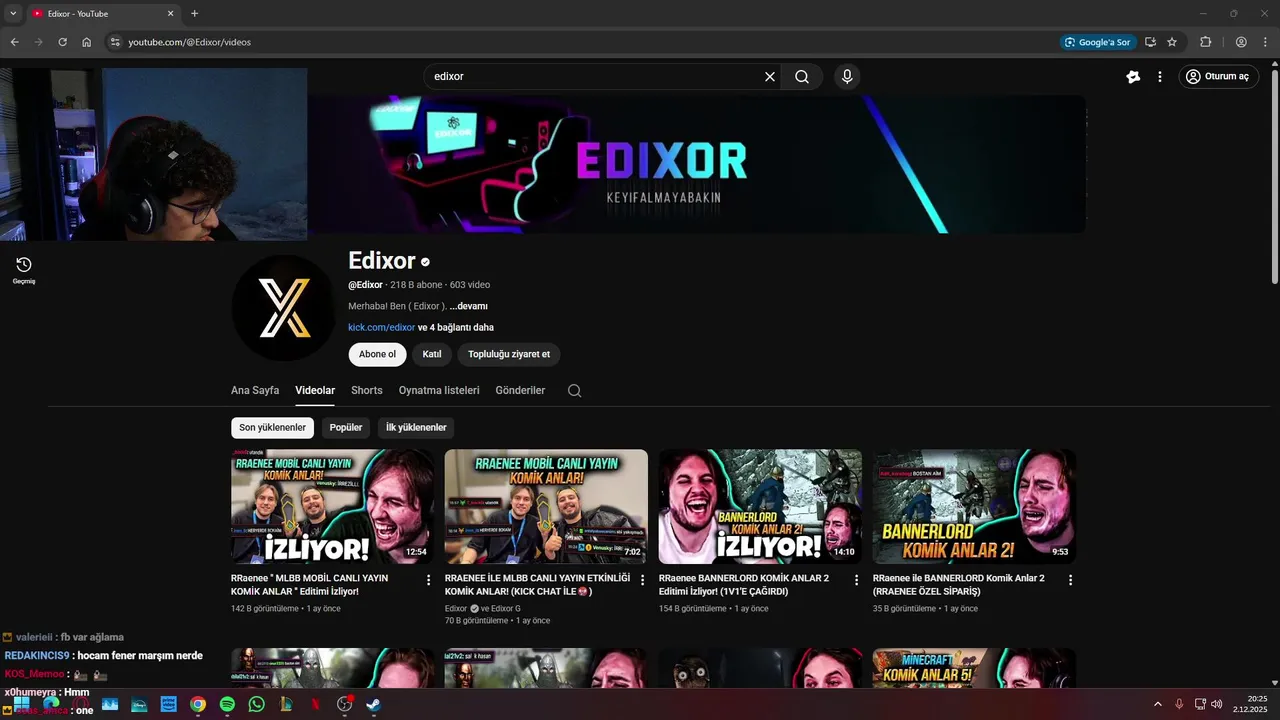The image size is (1280, 720).
Task: Start voice search with the microphone icon
Action: pyautogui.click(x=847, y=77)
